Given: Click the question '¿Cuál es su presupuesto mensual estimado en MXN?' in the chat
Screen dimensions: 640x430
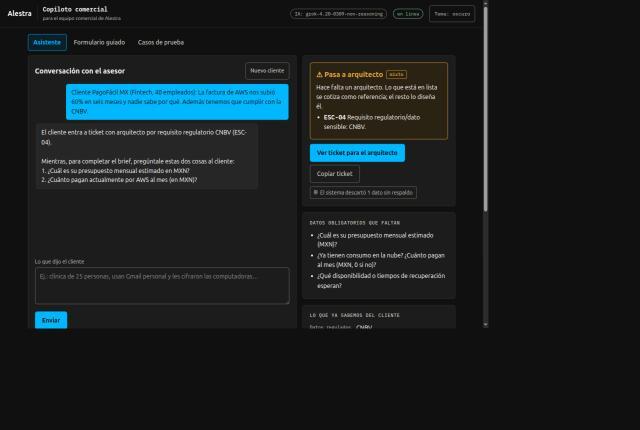Looking at the screenshot, I should [x=116, y=171].
